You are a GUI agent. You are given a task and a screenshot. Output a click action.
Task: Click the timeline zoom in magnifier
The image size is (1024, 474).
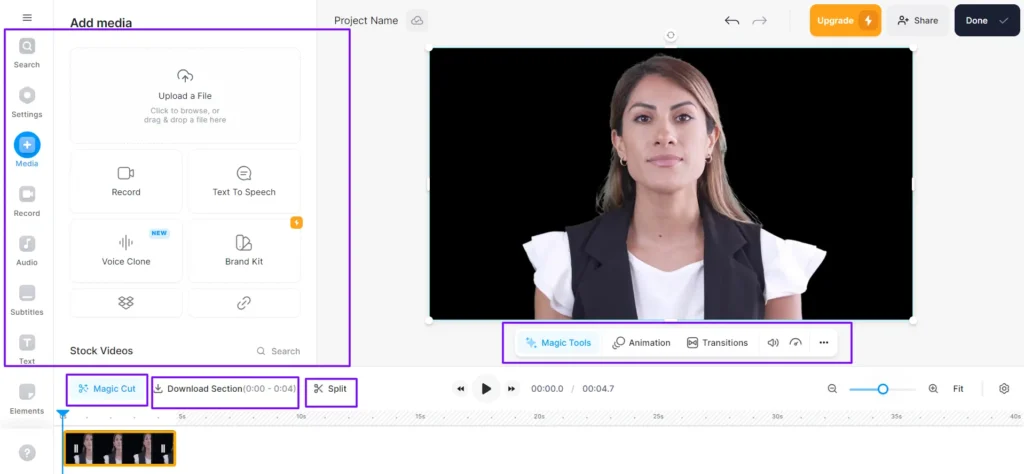pyautogui.click(x=933, y=389)
